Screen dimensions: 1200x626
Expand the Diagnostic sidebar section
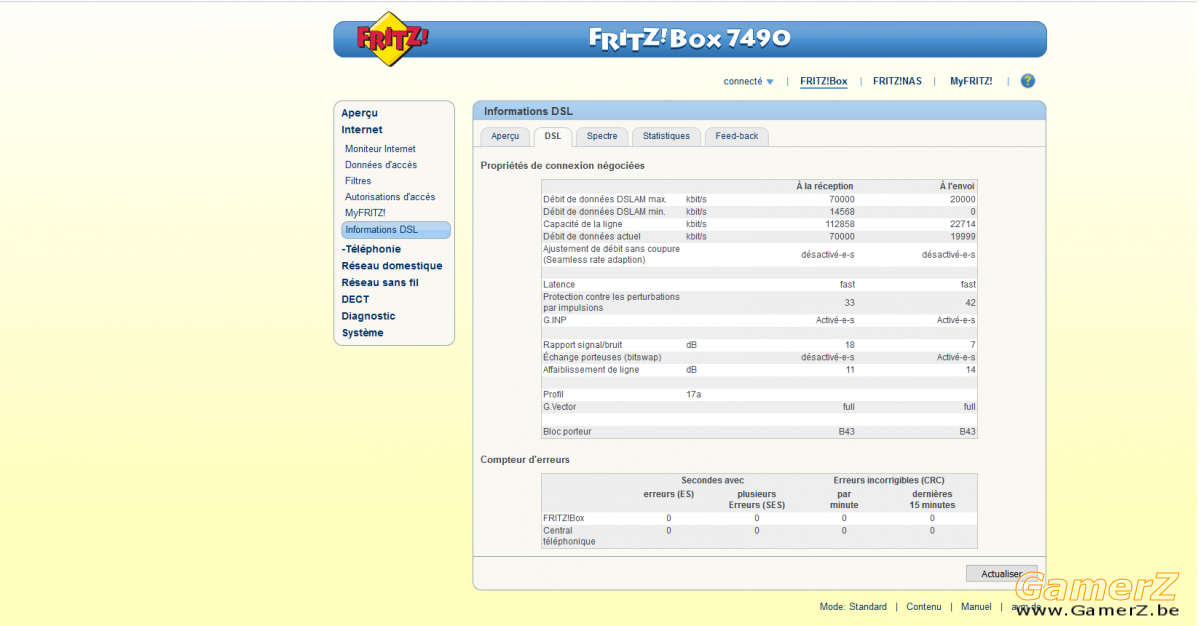(368, 316)
